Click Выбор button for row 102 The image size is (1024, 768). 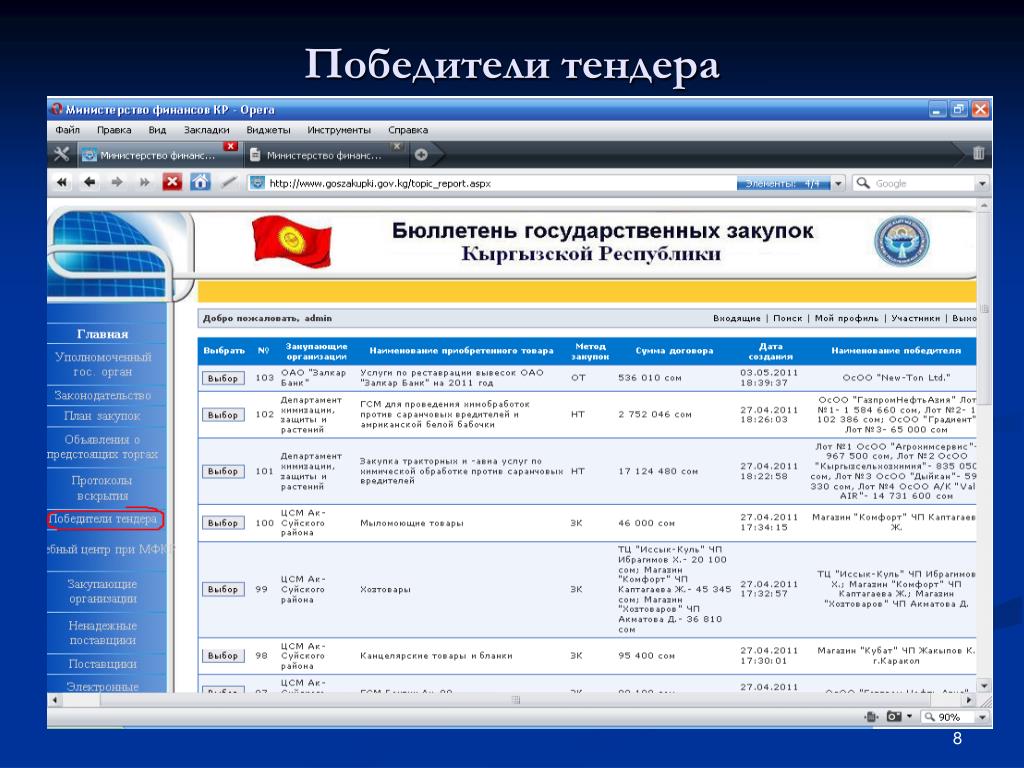tap(223, 415)
